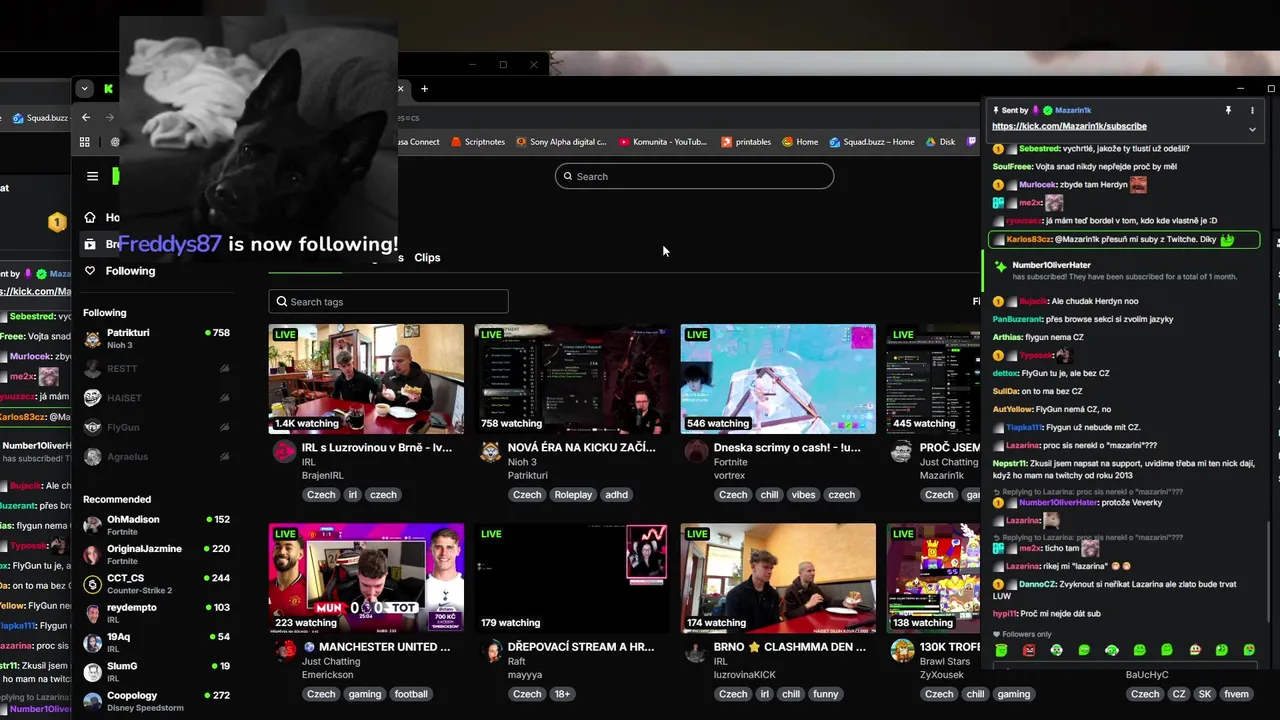Open stream title Dneska scrimy o cash!
The image size is (1280, 720).
(x=787, y=448)
